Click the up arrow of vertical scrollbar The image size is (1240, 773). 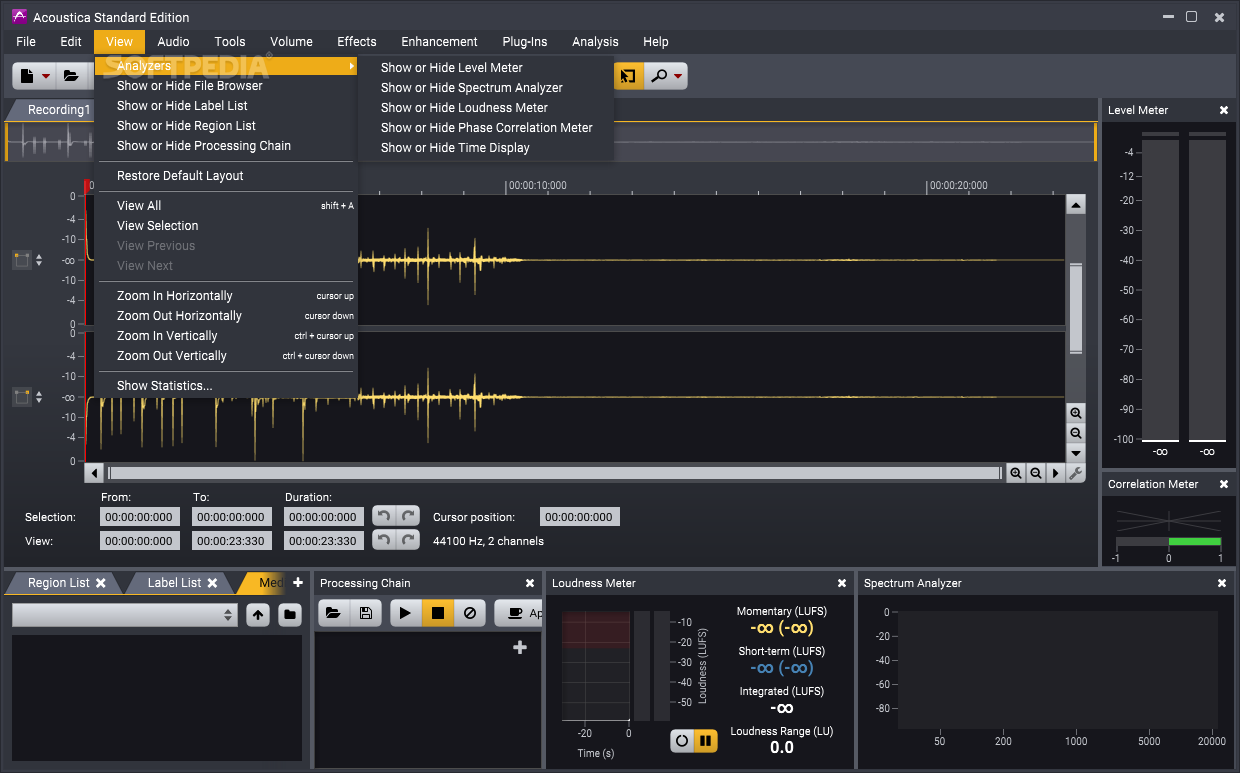(1076, 205)
